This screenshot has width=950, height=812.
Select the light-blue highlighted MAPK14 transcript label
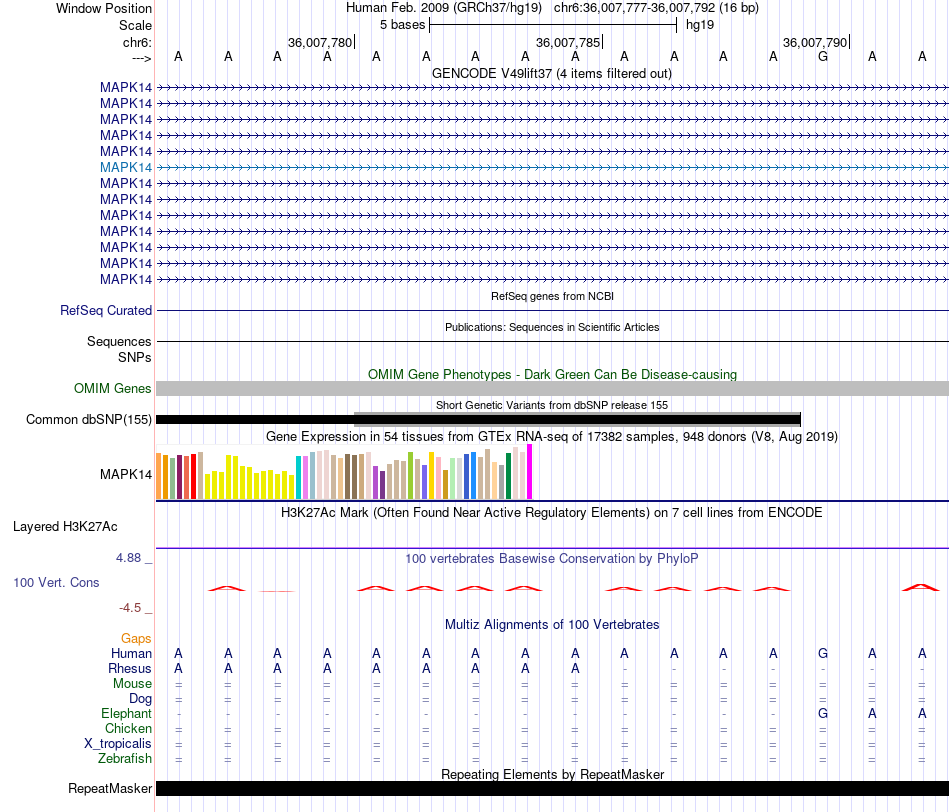pyautogui.click(x=126, y=167)
